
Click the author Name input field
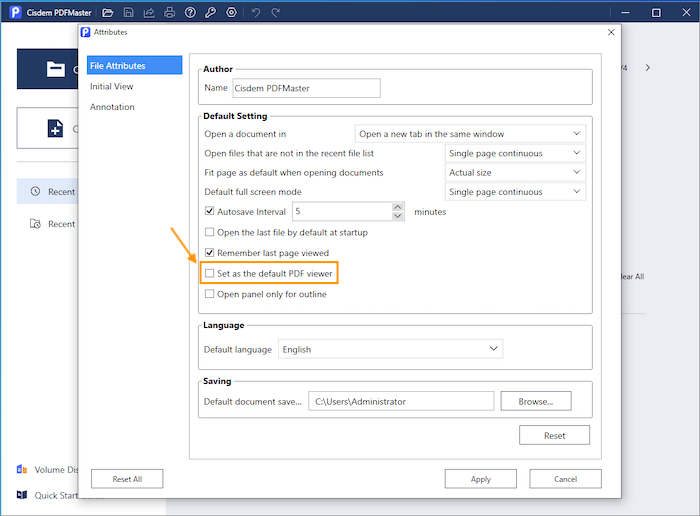coord(306,88)
